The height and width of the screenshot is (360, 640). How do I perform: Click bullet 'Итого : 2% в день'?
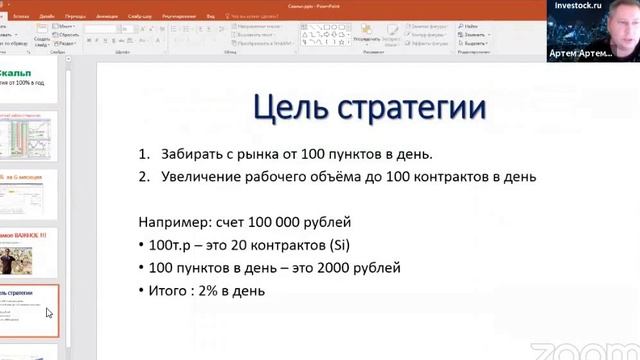202,291
